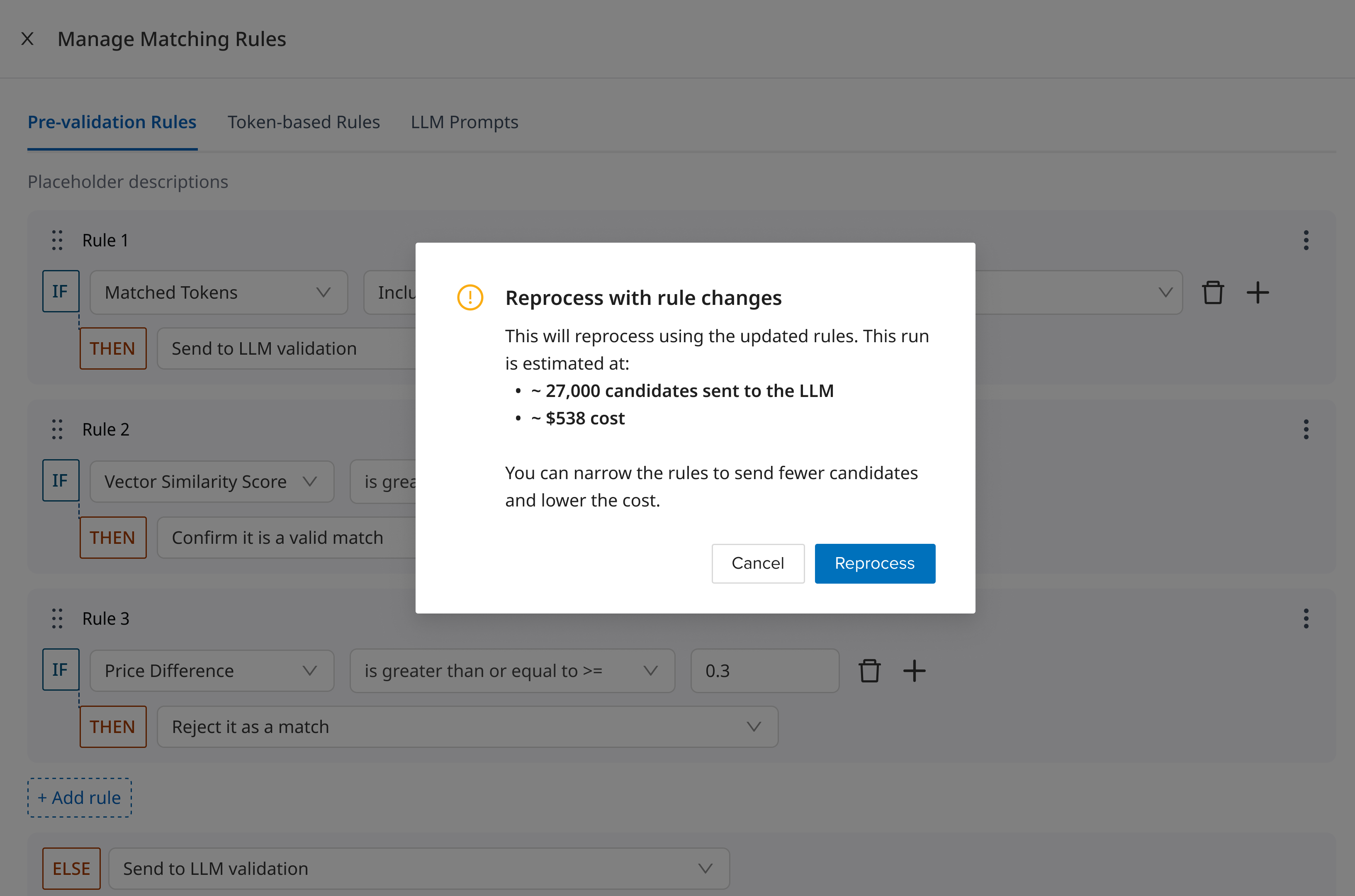The image size is (1355, 896).
Task: Delete the Price Difference condition
Action: tap(869, 671)
